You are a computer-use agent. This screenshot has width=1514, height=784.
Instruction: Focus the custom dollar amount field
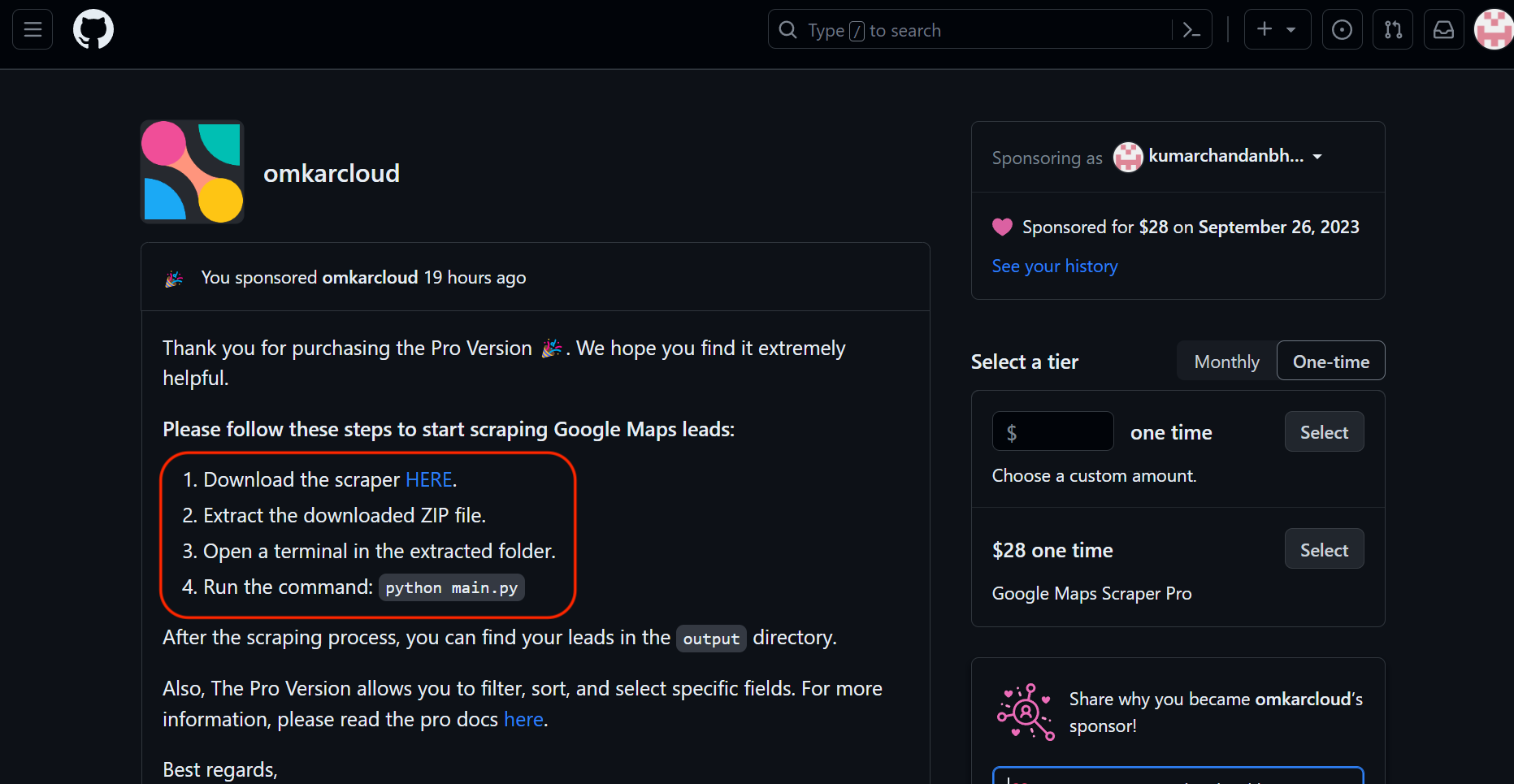click(1052, 431)
